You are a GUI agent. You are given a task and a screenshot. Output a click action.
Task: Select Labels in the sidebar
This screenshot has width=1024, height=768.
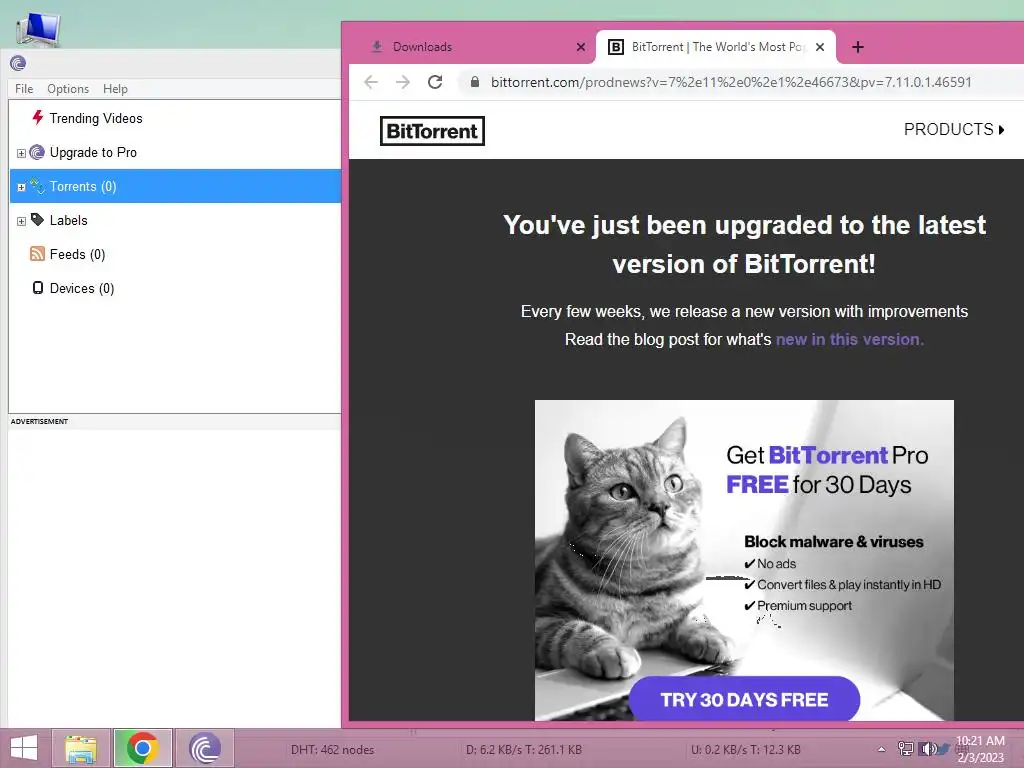click(69, 220)
